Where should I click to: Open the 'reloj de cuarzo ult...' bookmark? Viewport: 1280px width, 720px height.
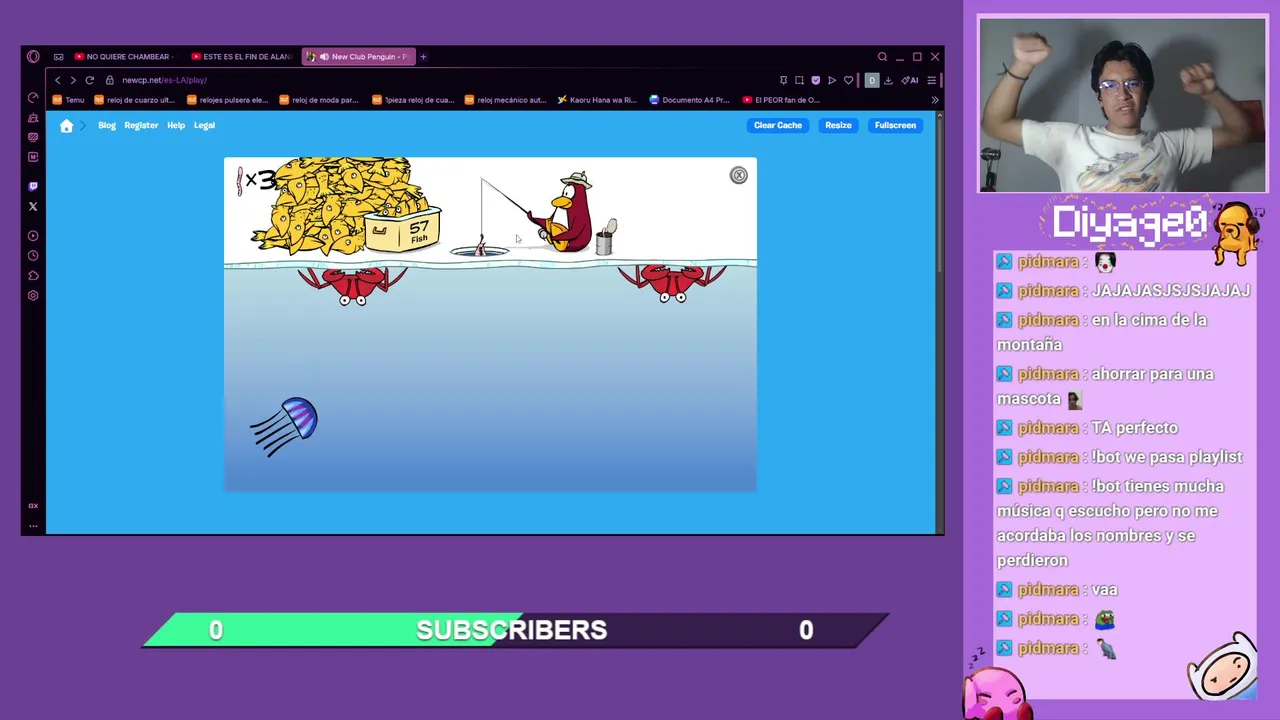134,100
